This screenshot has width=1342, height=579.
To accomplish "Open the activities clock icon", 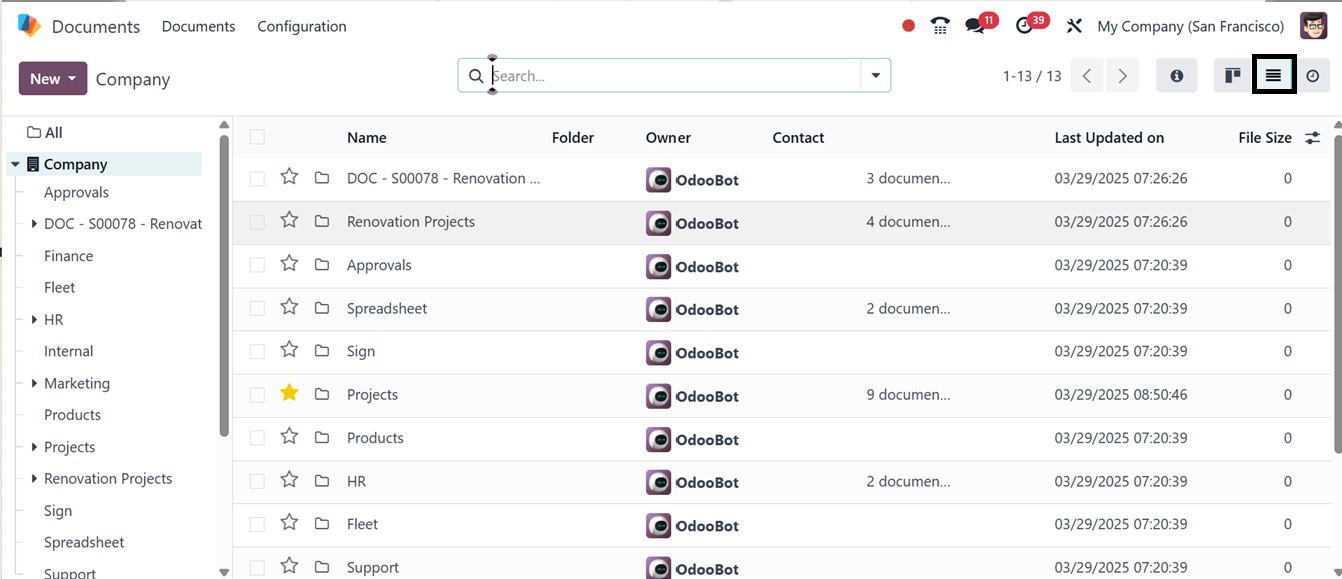I will (1024, 26).
